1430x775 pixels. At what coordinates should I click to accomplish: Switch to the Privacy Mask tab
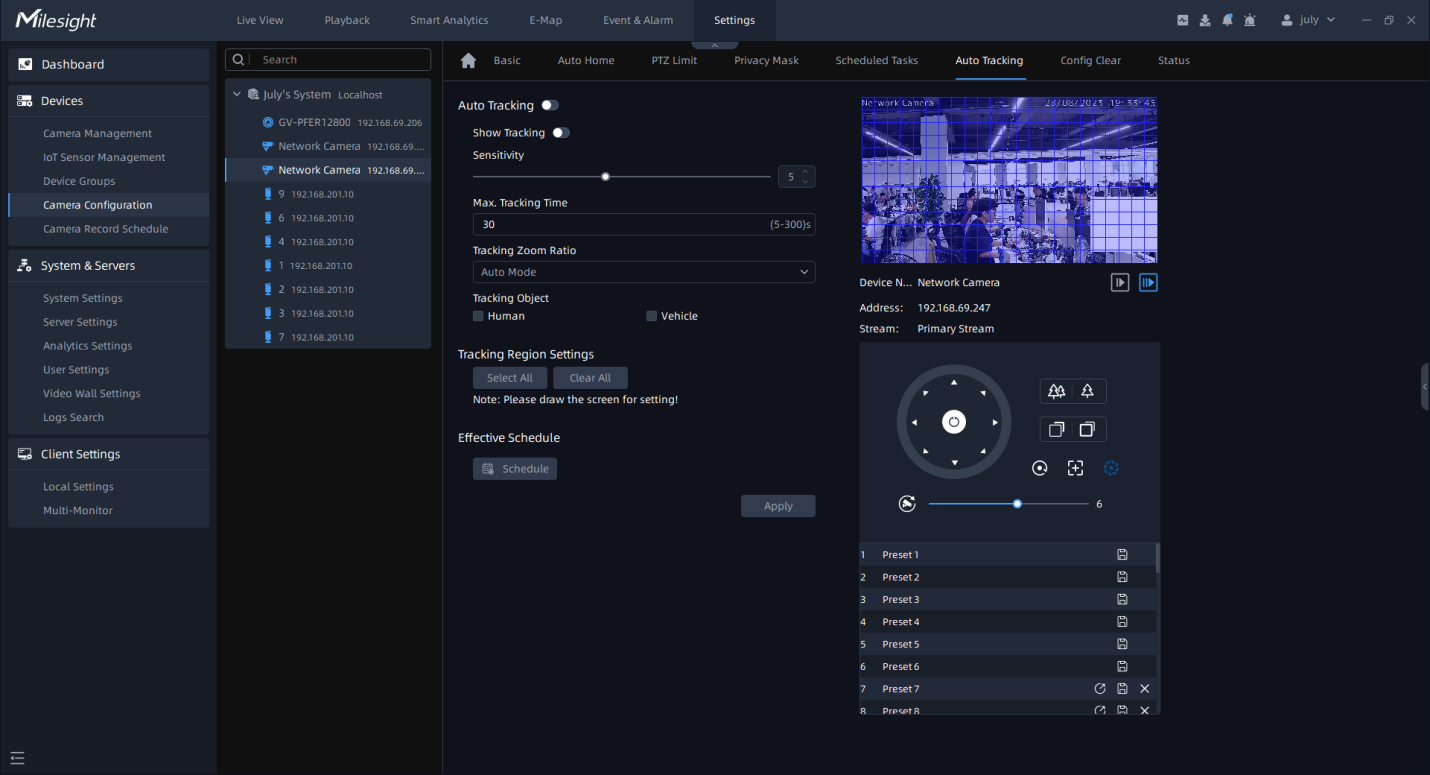point(766,60)
